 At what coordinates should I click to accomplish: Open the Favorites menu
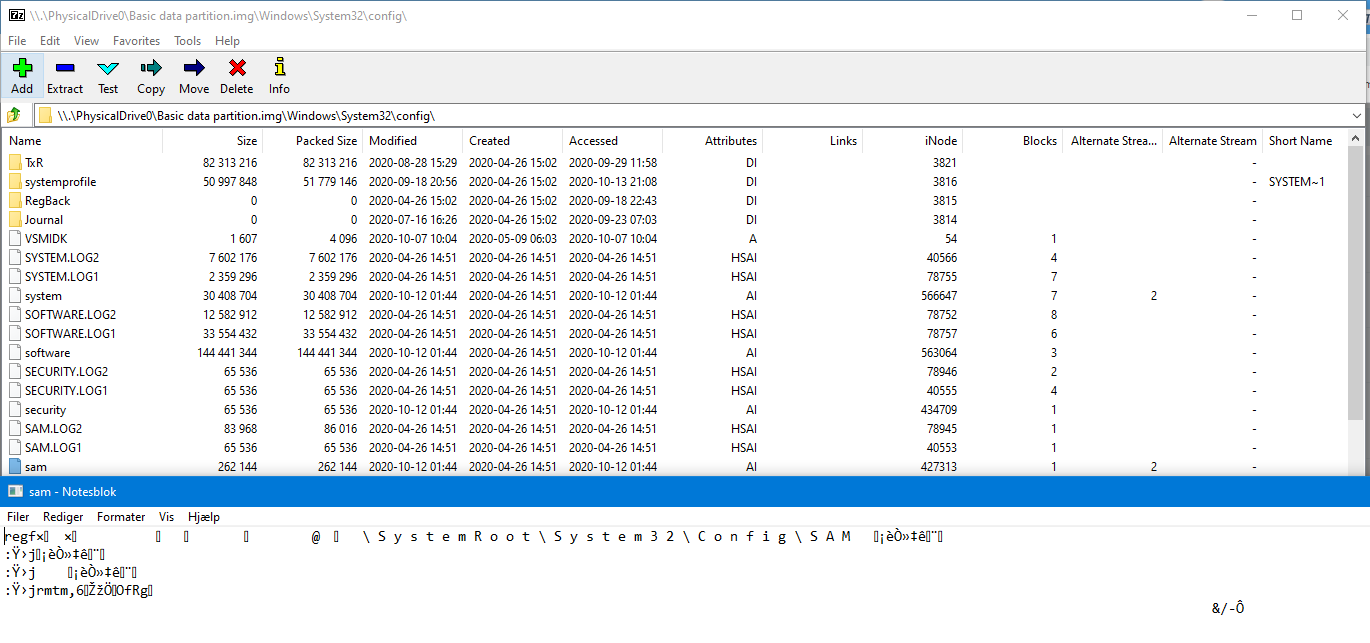click(136, 41)
